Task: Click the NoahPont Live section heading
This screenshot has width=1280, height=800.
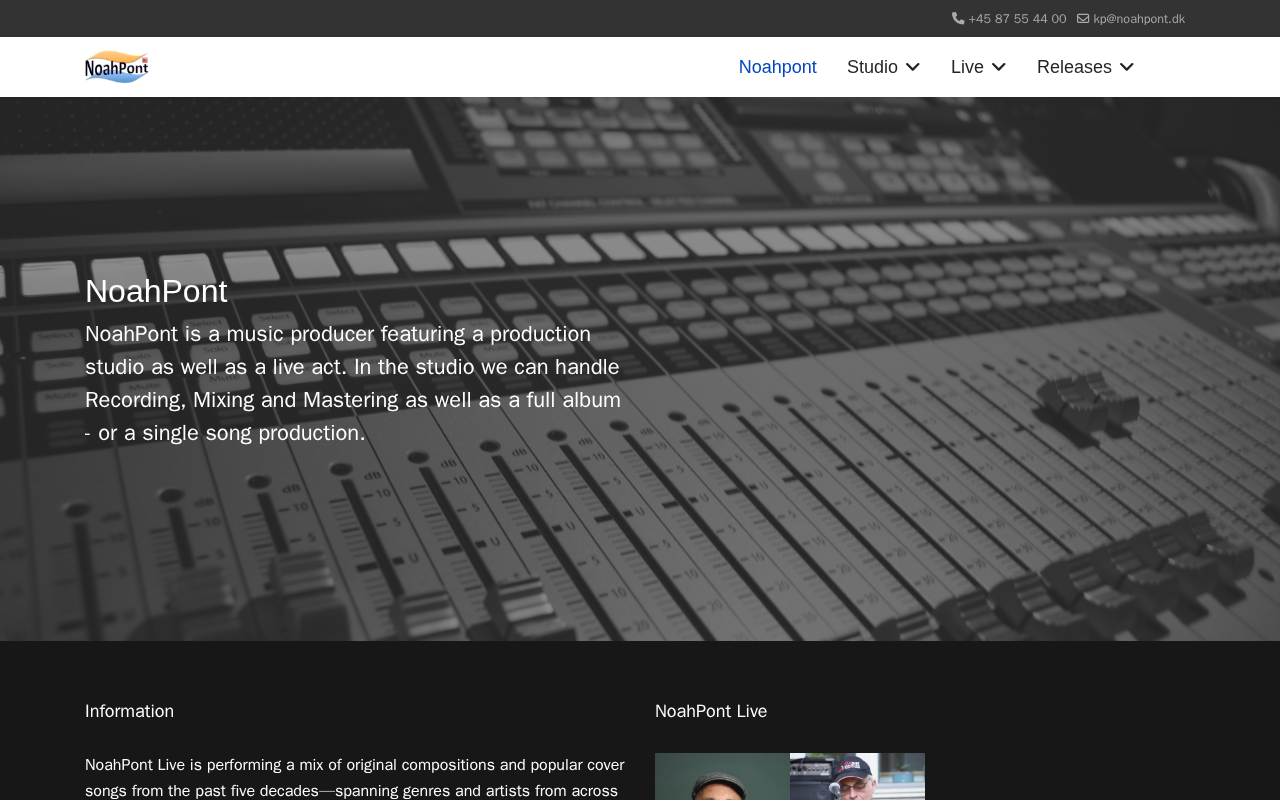Action: 711,711
